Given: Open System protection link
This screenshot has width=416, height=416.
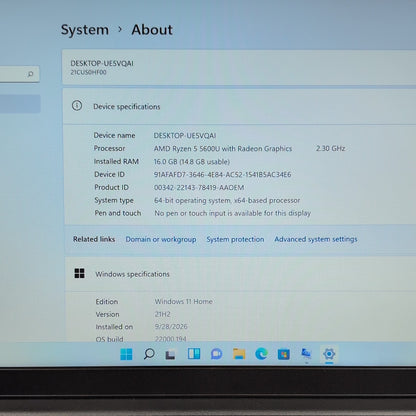Looking at the screenshot, I should [235, 239].
